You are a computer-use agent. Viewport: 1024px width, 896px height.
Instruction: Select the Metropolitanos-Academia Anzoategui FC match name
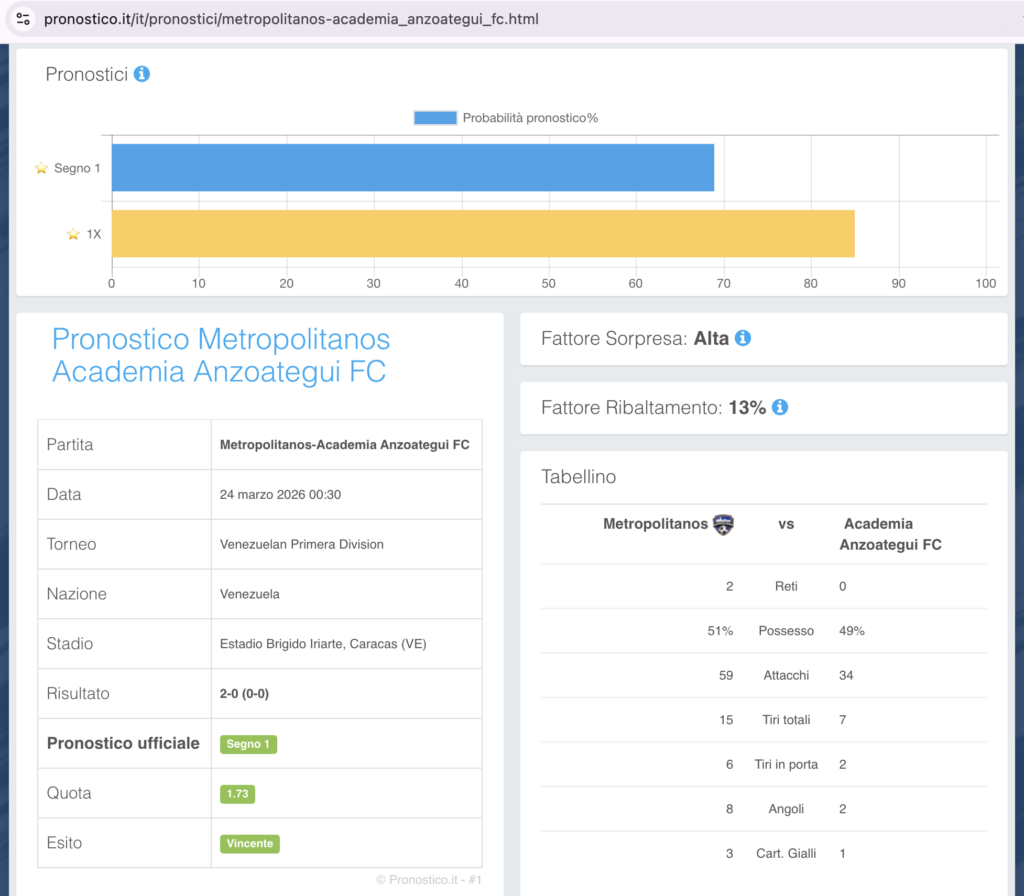coord(344,445)
